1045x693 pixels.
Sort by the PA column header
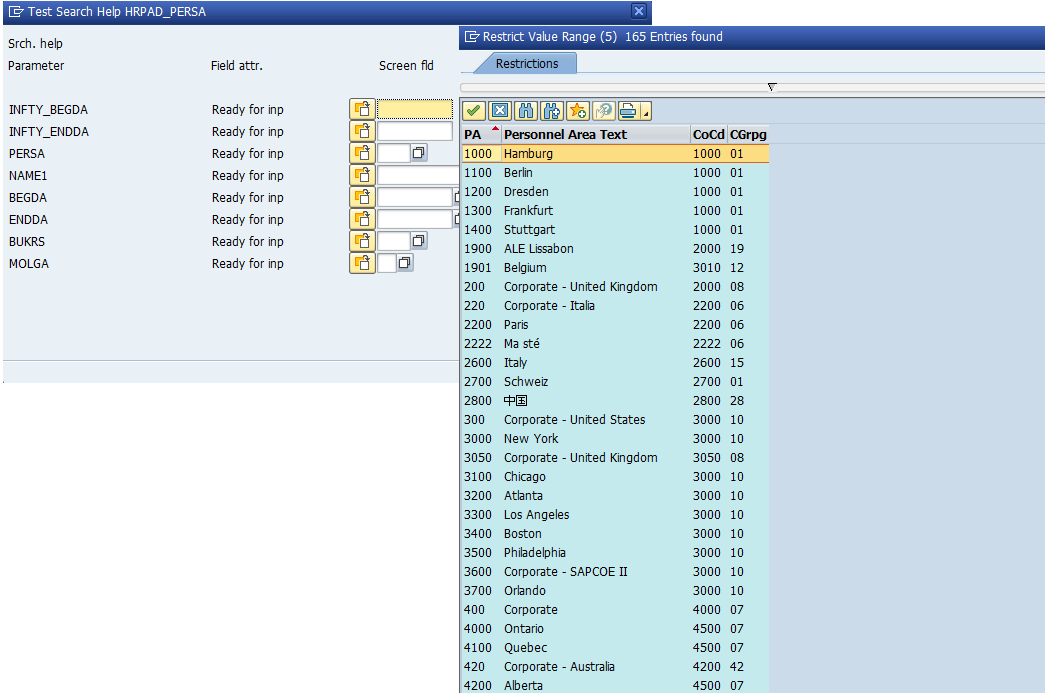[481, 135]
